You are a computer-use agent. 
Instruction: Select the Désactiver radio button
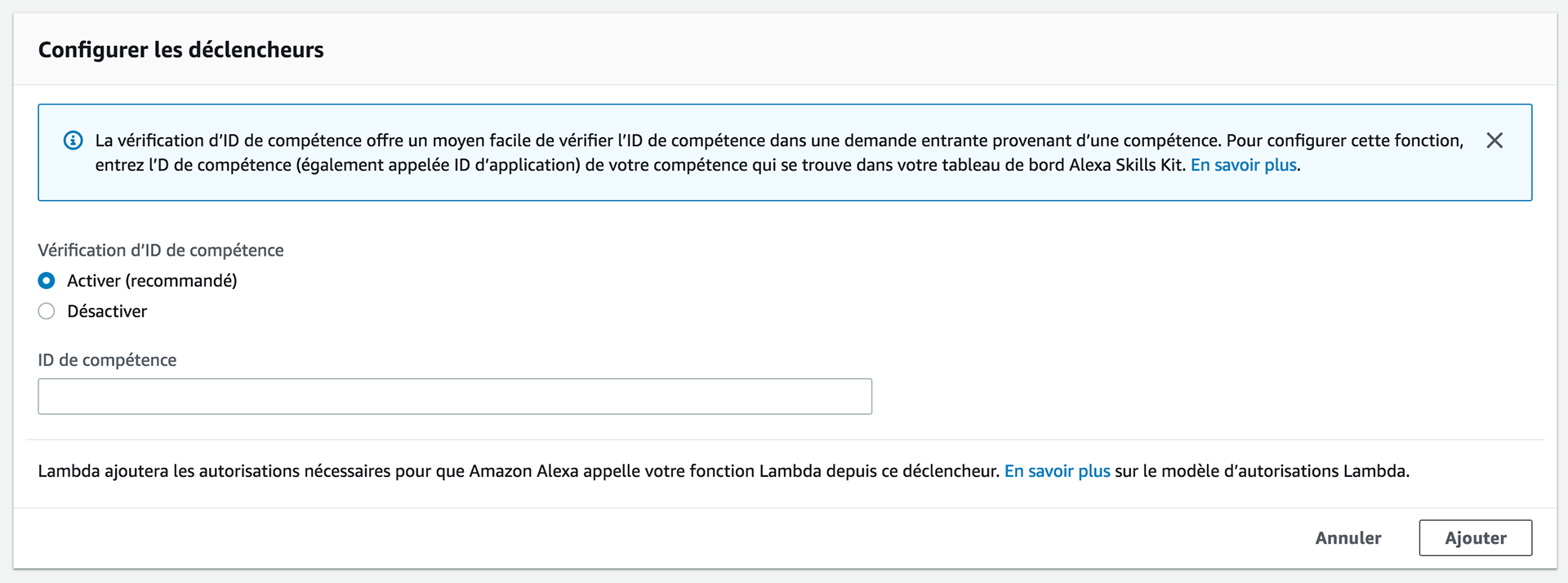(x=47, y=311)
